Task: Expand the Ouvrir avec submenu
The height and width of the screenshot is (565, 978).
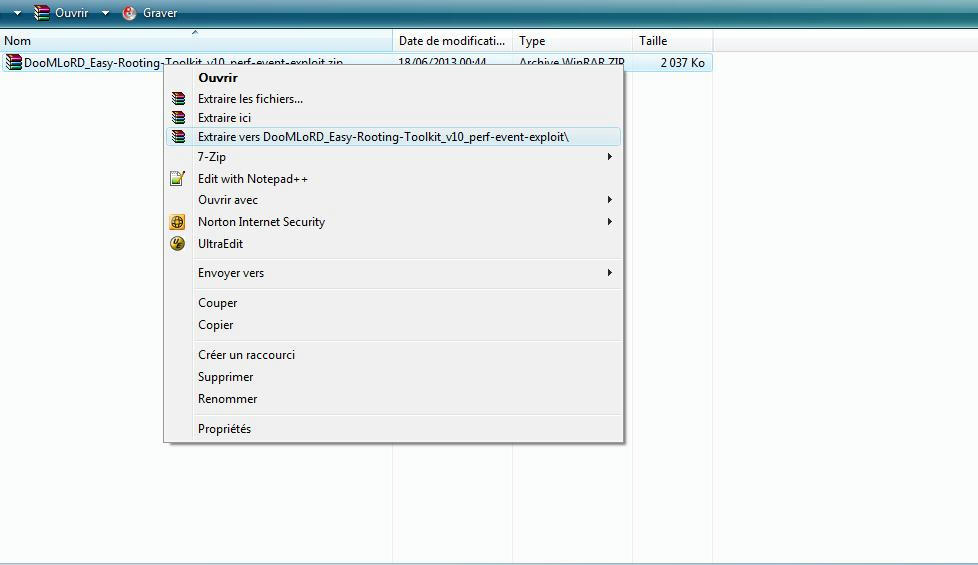Action: pyautogui.click(x=394, y=200)
